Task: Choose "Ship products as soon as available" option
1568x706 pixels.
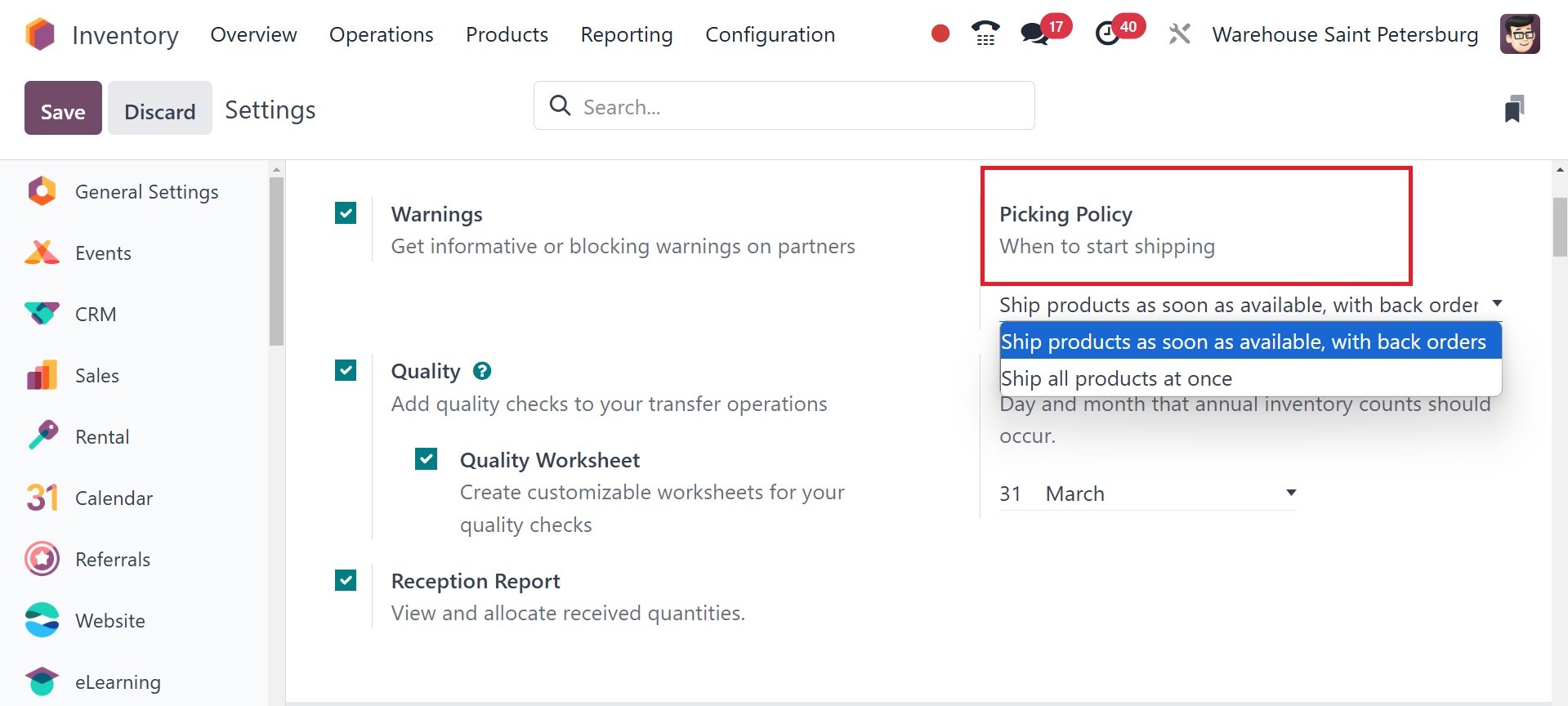Action: pyautogui.click(x=1243, y=342)
